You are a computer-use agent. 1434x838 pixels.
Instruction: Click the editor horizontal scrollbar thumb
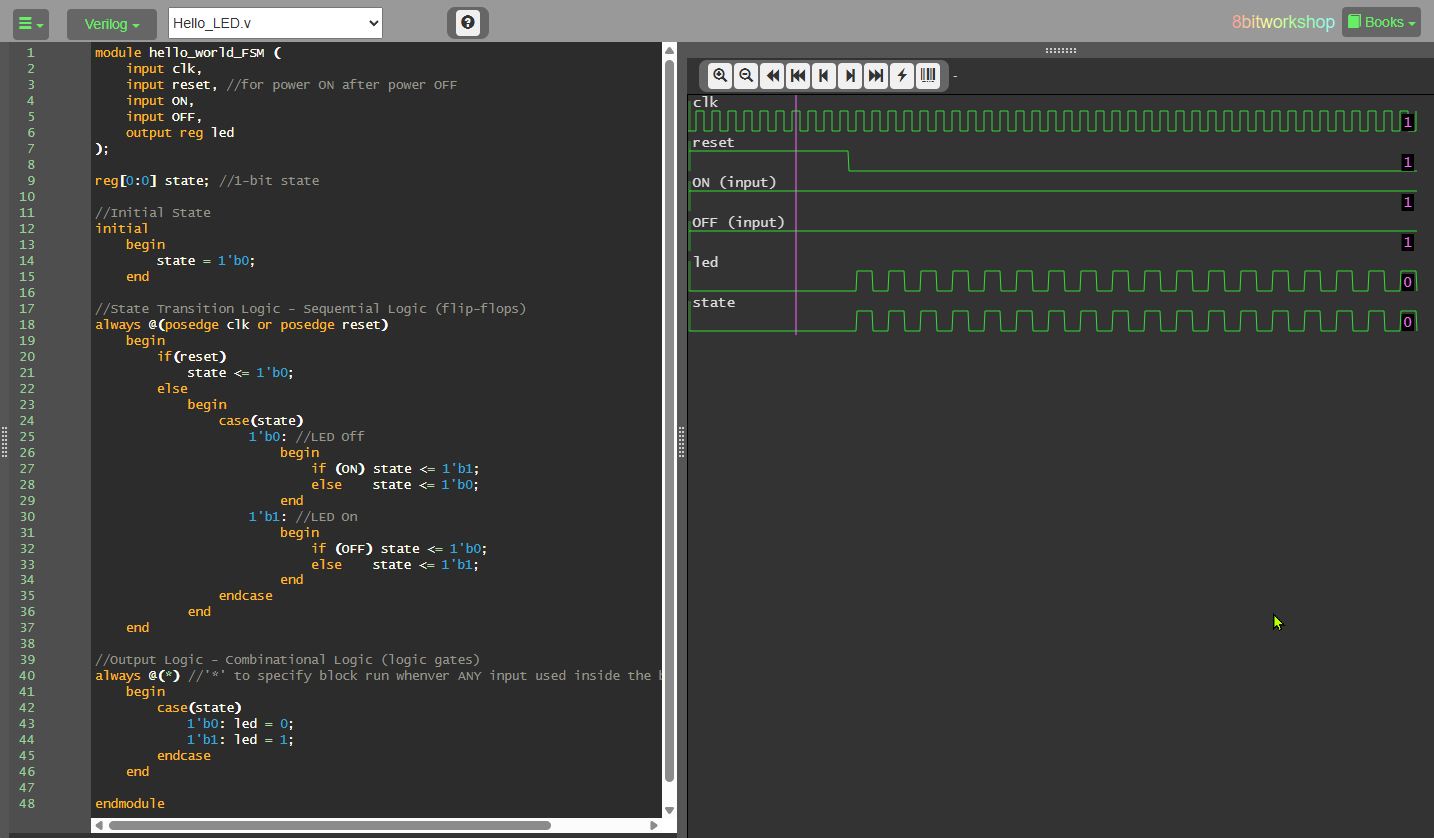(x=329, y=825)
